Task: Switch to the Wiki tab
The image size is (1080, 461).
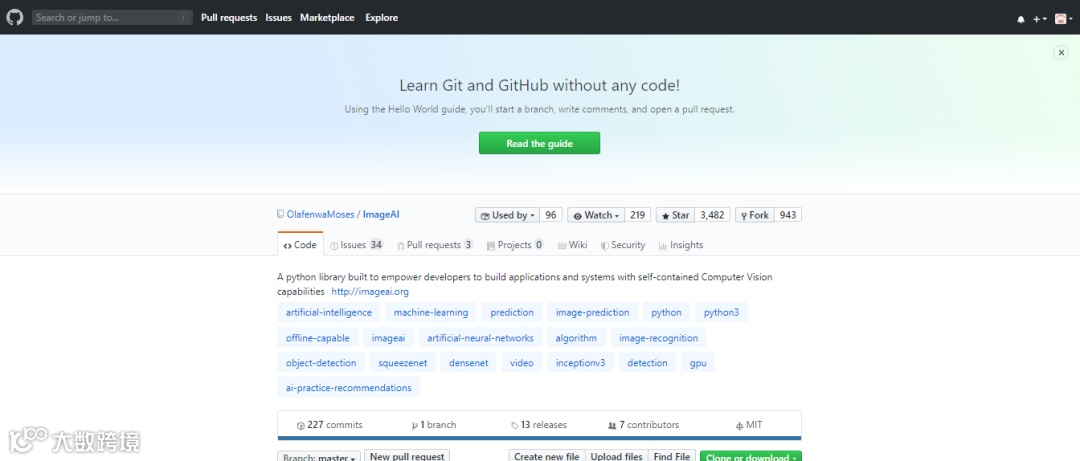Action: point(573,245)
